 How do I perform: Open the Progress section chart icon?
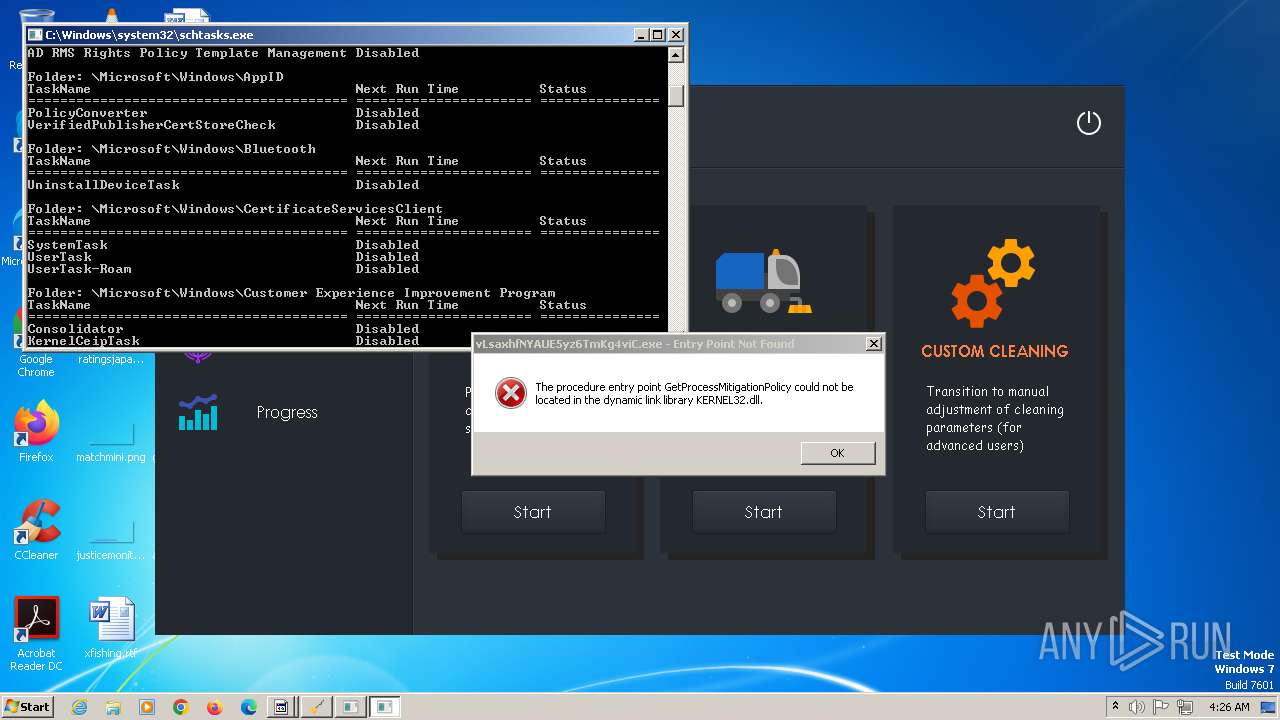click(198, 412)
